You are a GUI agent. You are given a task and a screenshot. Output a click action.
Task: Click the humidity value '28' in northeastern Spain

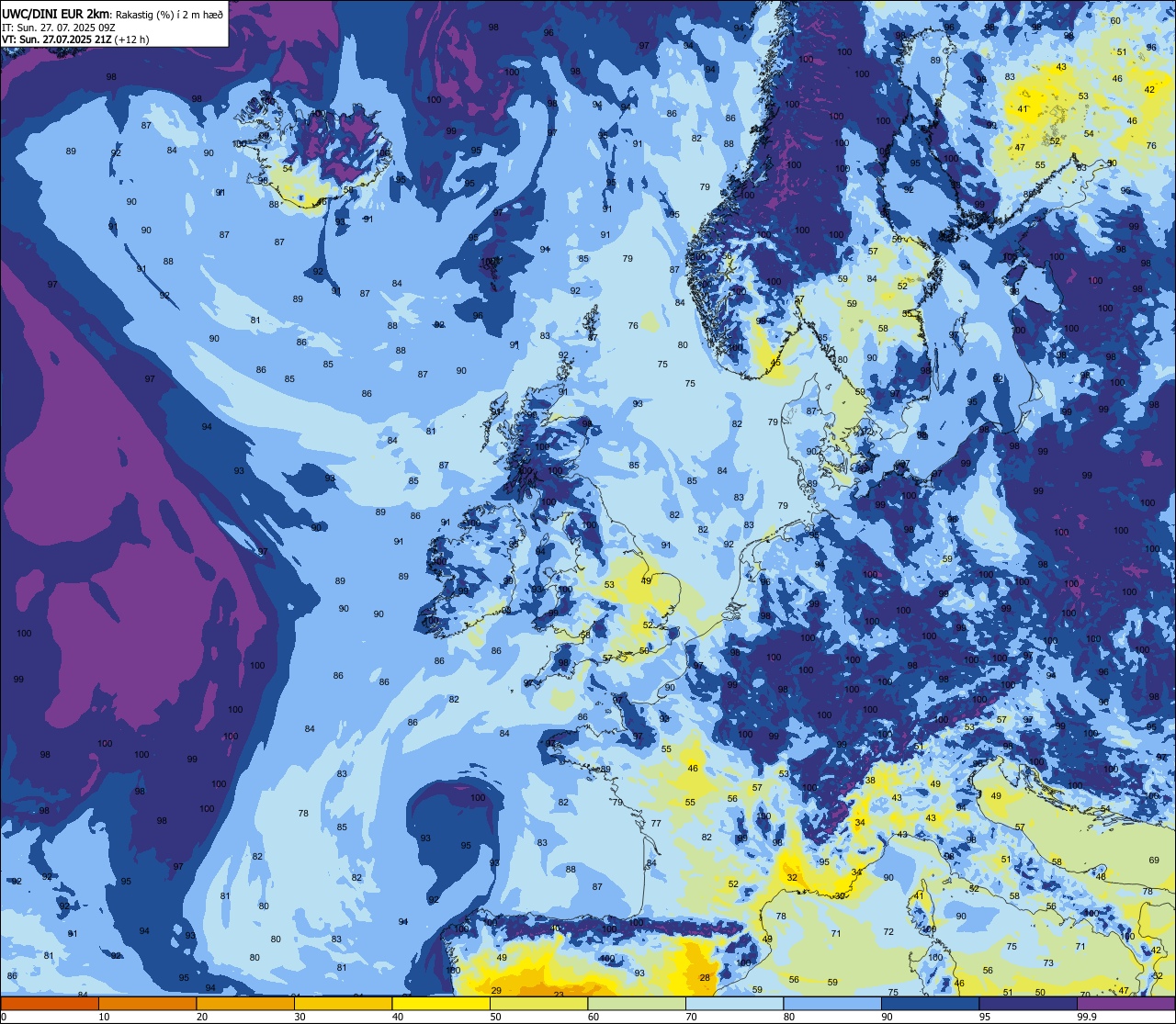705,978
